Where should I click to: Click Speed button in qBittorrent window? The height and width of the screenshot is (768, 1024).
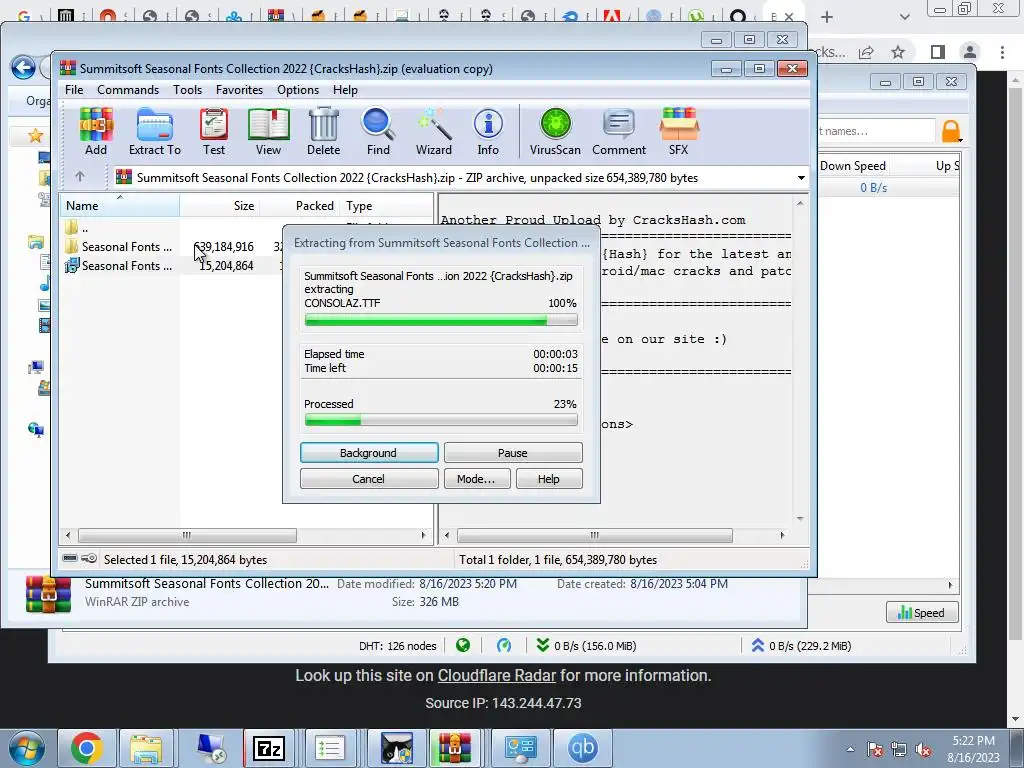coord(921,613)
